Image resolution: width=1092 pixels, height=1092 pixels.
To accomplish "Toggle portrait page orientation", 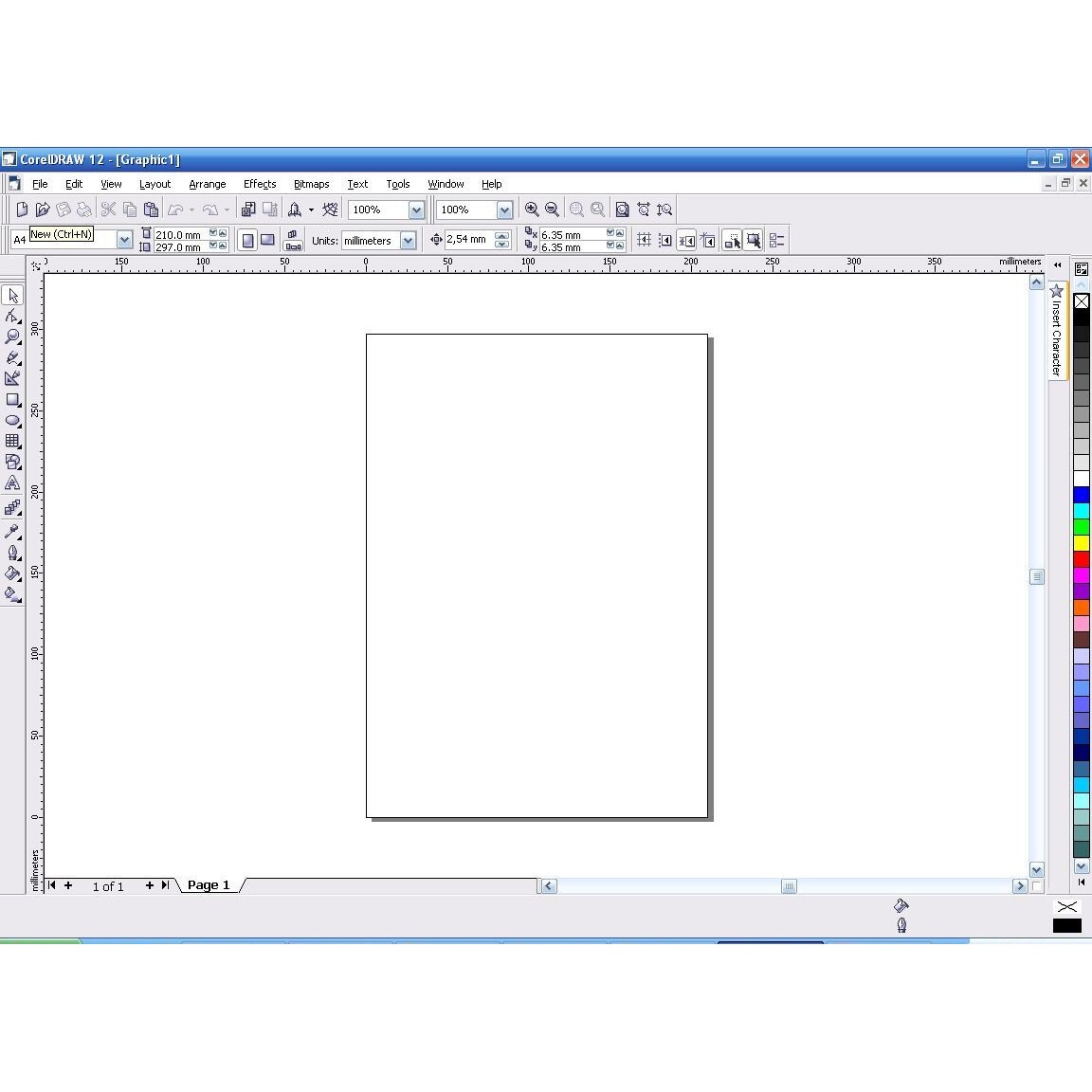I will click(x=247, y=240).
